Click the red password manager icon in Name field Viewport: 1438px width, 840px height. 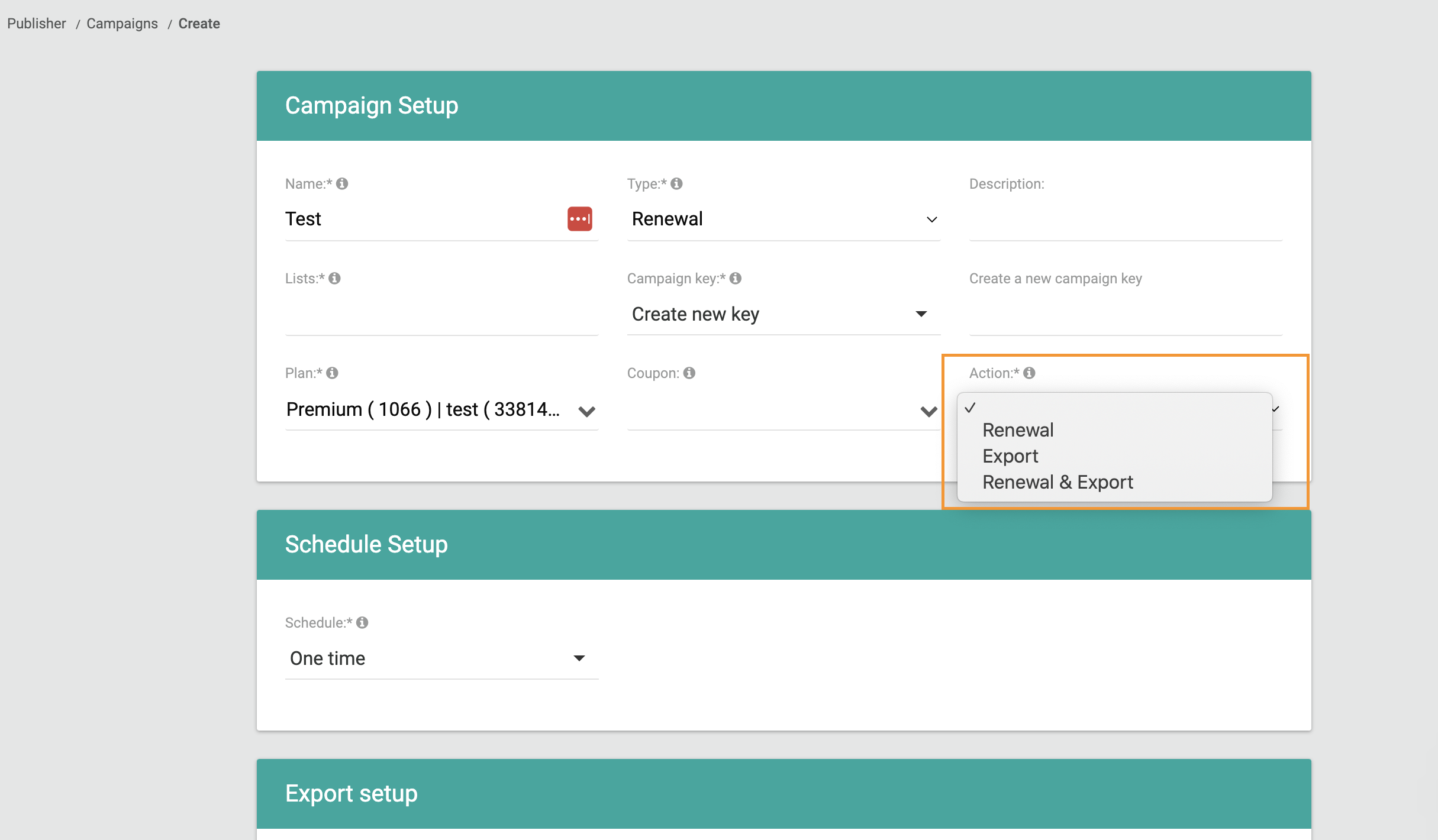(x=579, y=219)
